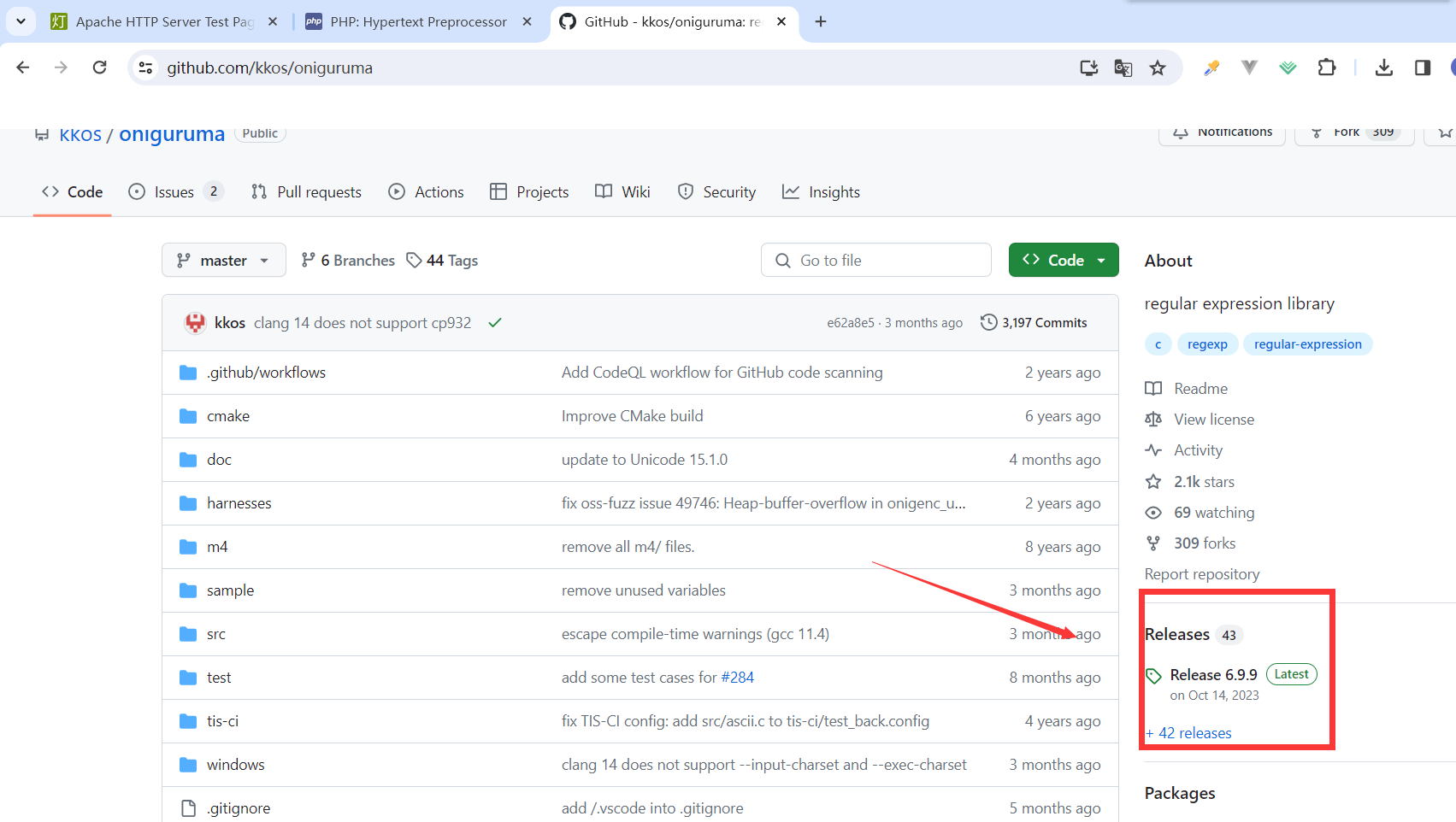1456x822 pixels.
Task: Open the Wiki tab
Action: coord(622,192)
